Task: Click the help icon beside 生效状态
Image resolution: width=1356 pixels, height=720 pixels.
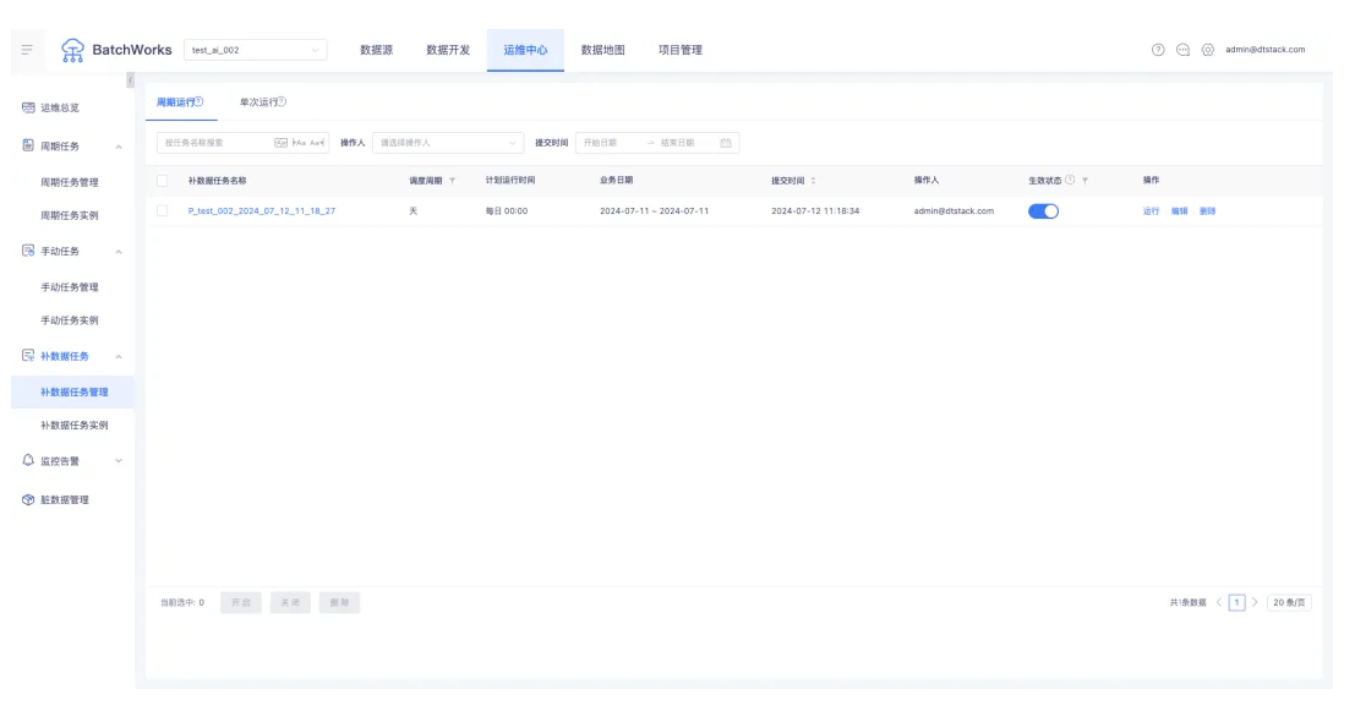Action: coord(1070,180)
